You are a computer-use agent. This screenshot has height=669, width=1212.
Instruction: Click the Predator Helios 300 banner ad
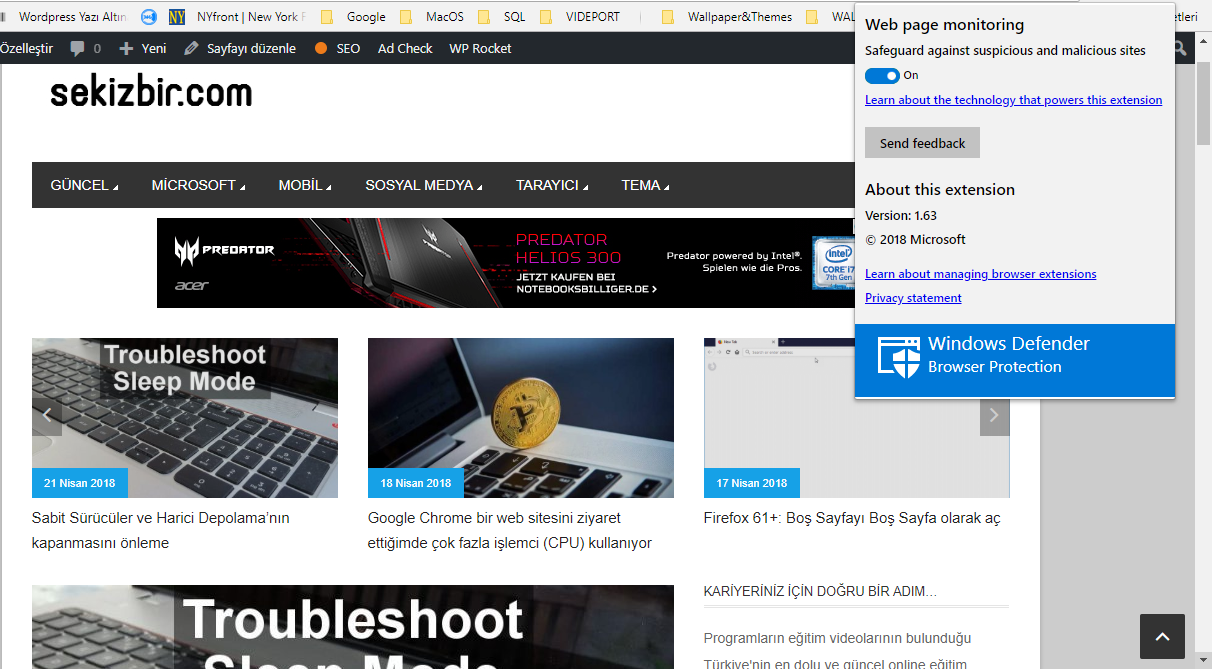click(x=506, y=263)
